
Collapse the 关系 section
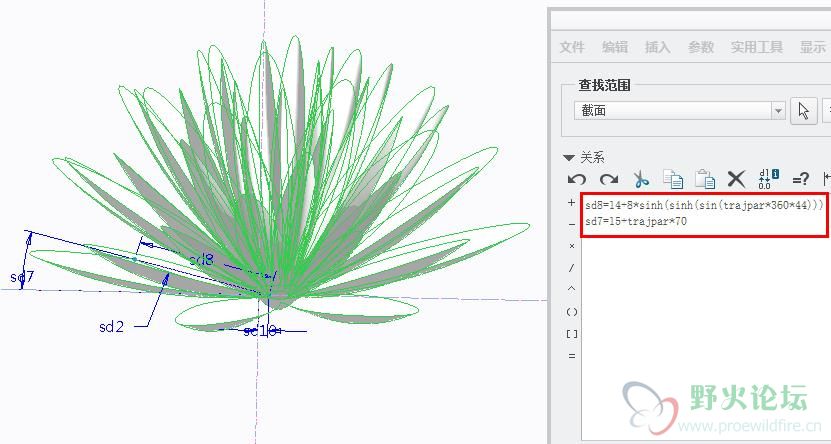coord(569,157)
